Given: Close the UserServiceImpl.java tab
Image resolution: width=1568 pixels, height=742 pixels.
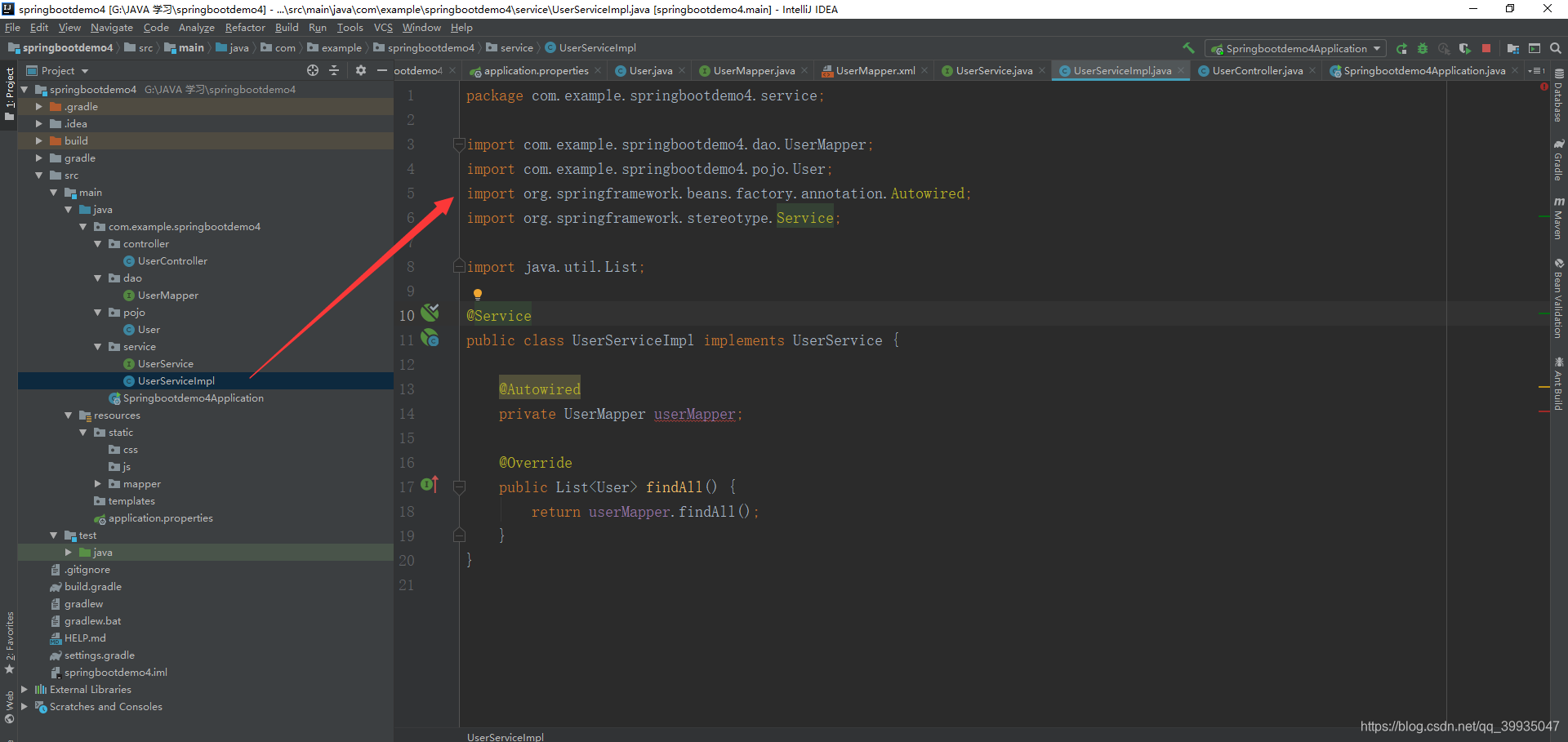Looking at the screenshot, I should coord(1181,71).
